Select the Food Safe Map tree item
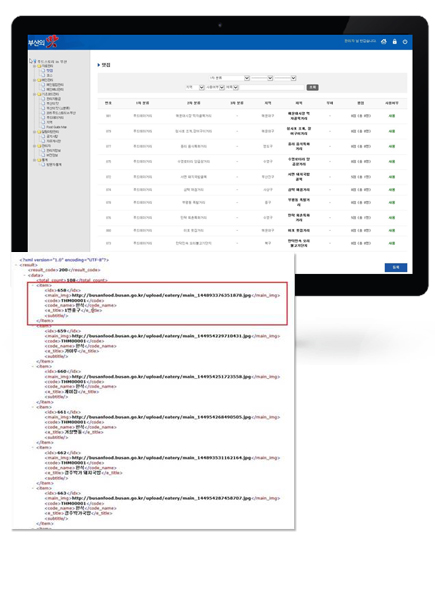Viewport: 441px width, 604px height. coord(56,127)
